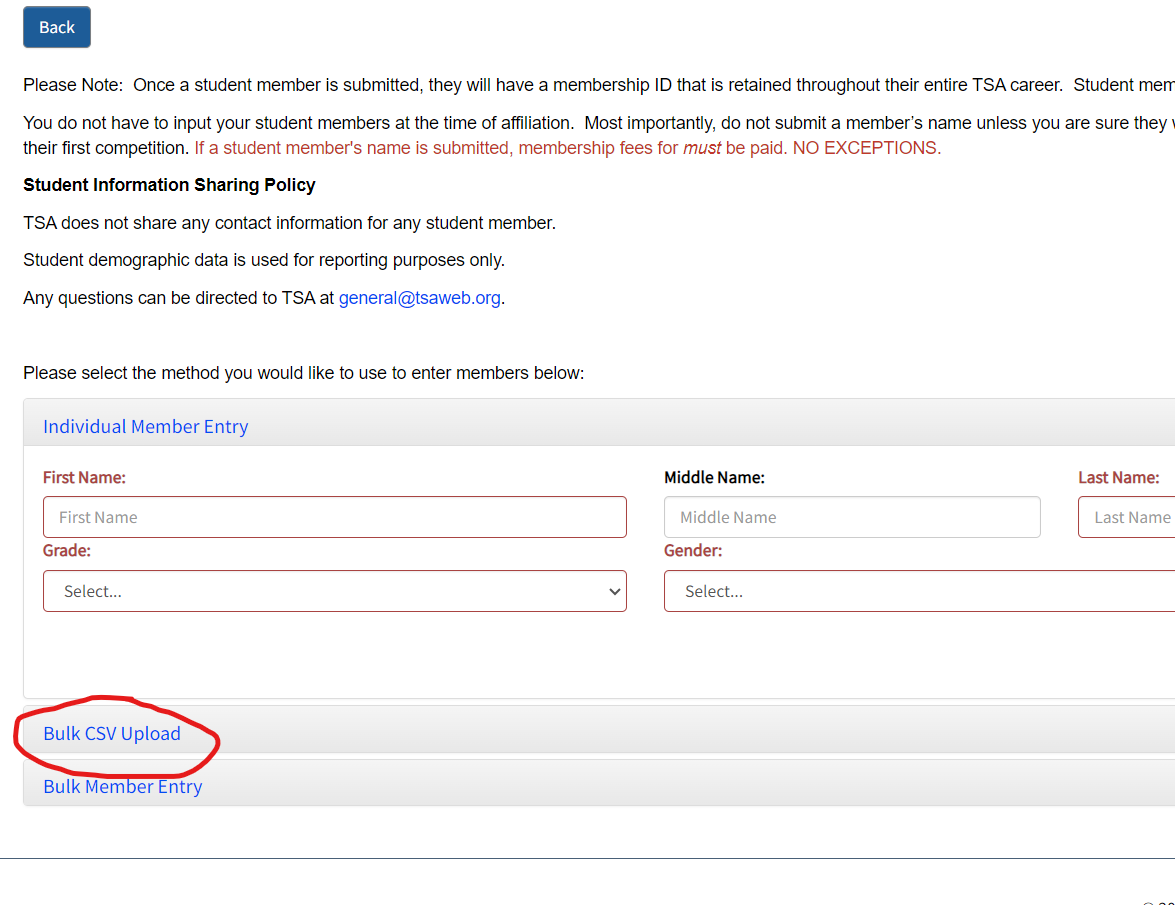Click the red Last Name label
1175x905 pixels.
(x=1118, y=478)
